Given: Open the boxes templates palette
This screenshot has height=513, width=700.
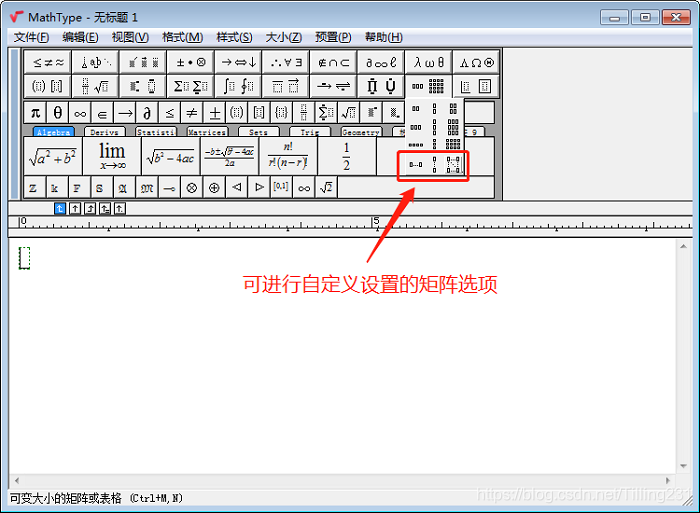Looking at the screenshot, I should click(x=476, y=86).
